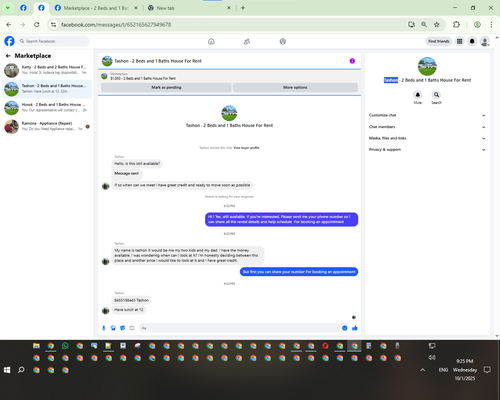Open Opera browser from the taskbar
The width and height of the screenshot is (500, 400).
click(x=325, y=346)
